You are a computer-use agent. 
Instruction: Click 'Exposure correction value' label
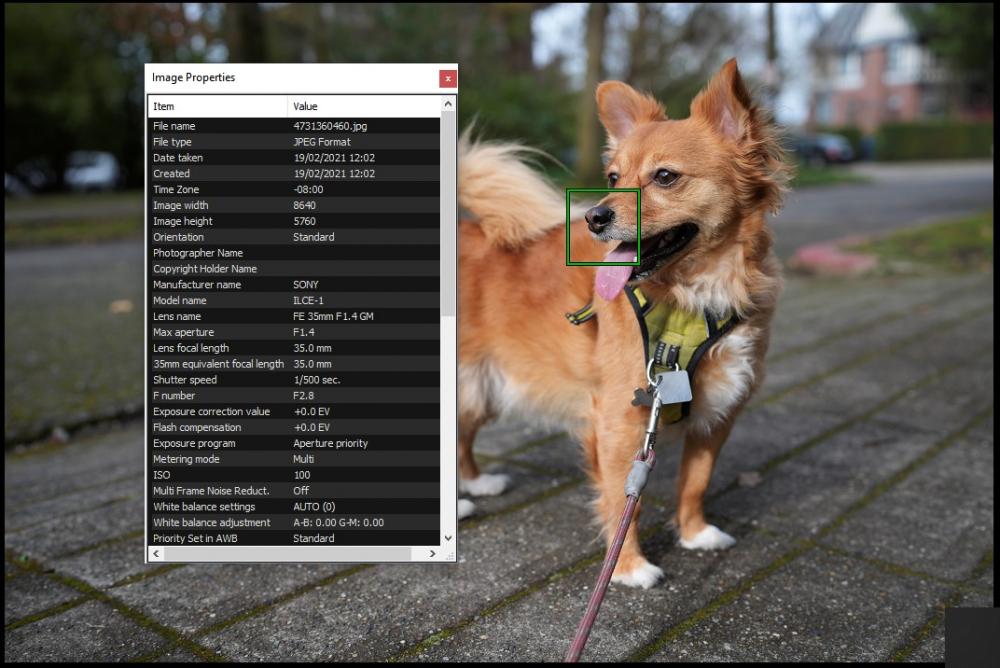(x=211, y=412)
